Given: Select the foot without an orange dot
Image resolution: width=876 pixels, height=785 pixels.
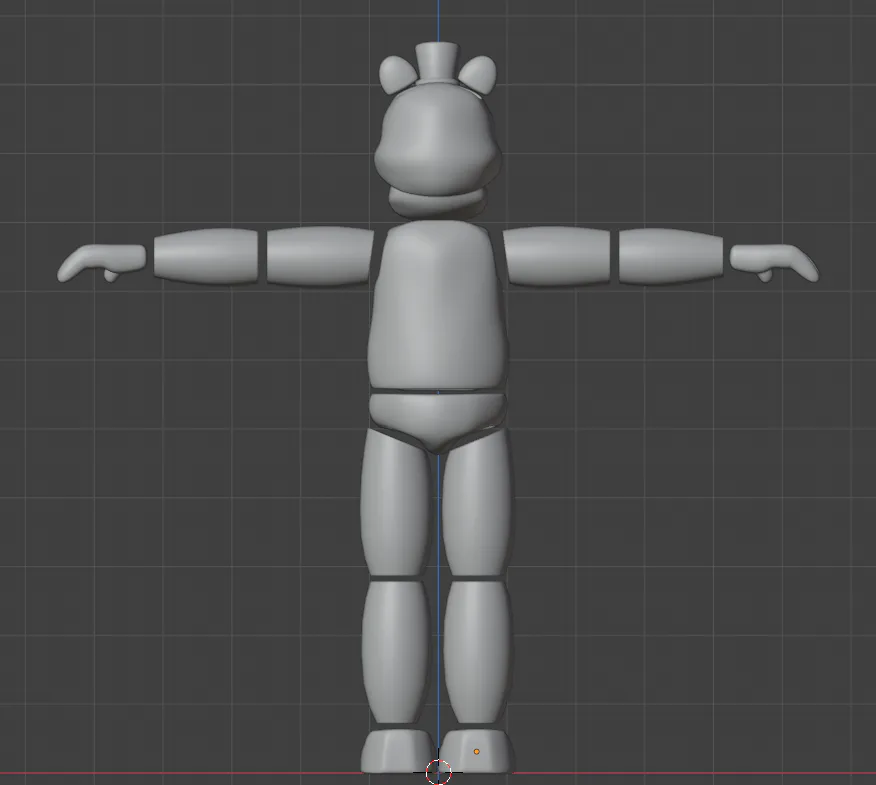Looking at the screenshot, I should (x=397, y=751).
